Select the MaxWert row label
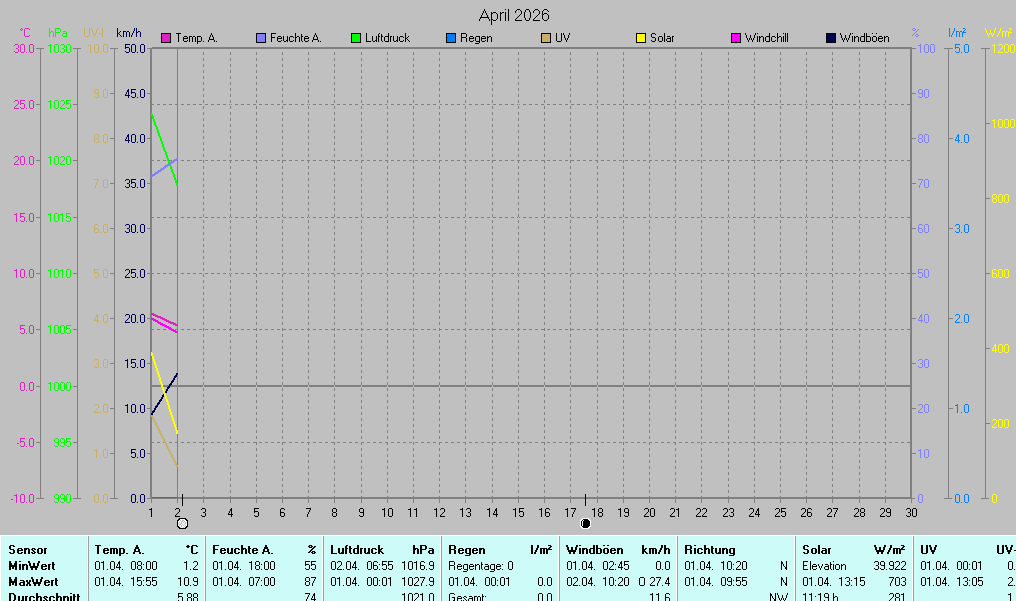The height and width of the screenshot is (601, 1016). [33, 581]
